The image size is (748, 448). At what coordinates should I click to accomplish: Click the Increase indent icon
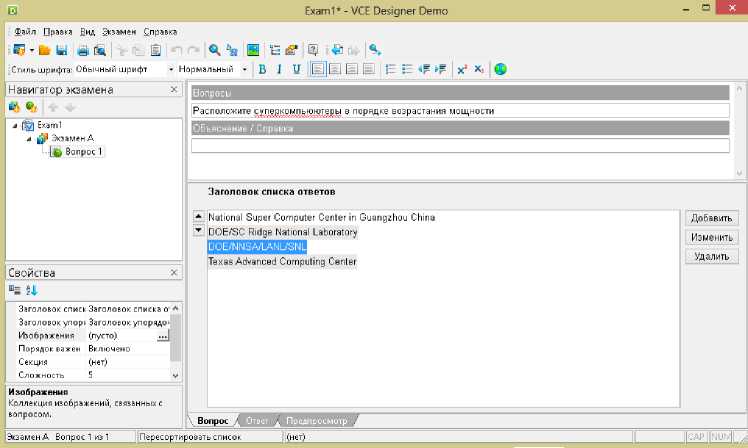(x=441, y=69)
